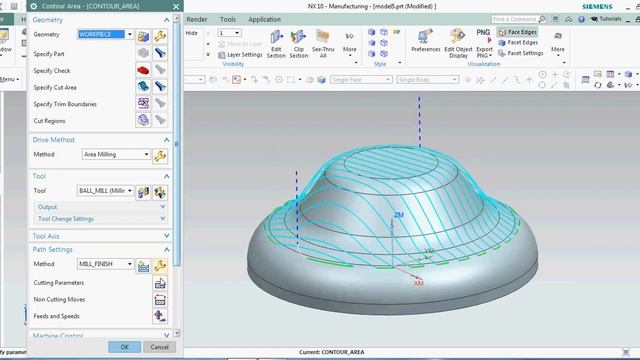Image resolution: width=640 pixels, height=360 pixels.
Task: Open the Cutting Parameters dialog icon
Action: click(160, 283)
